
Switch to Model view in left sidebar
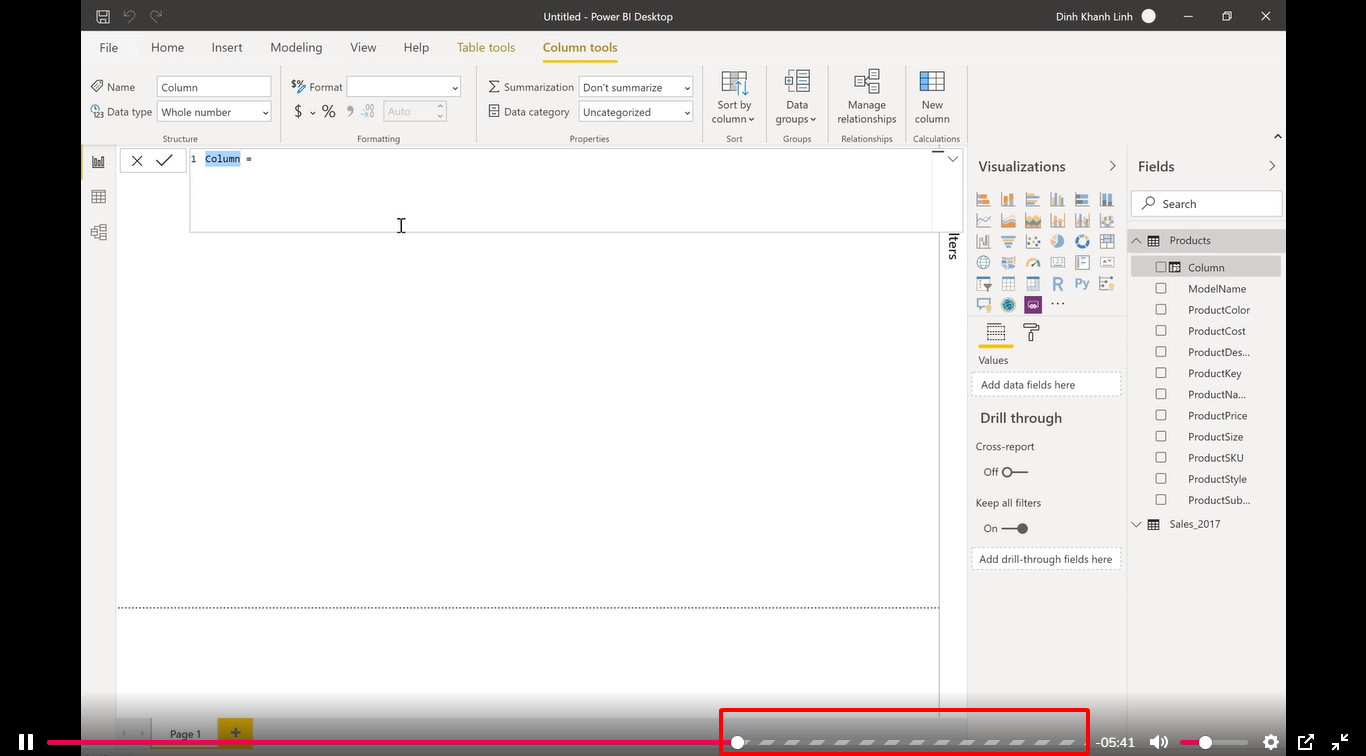click(98, 232)
